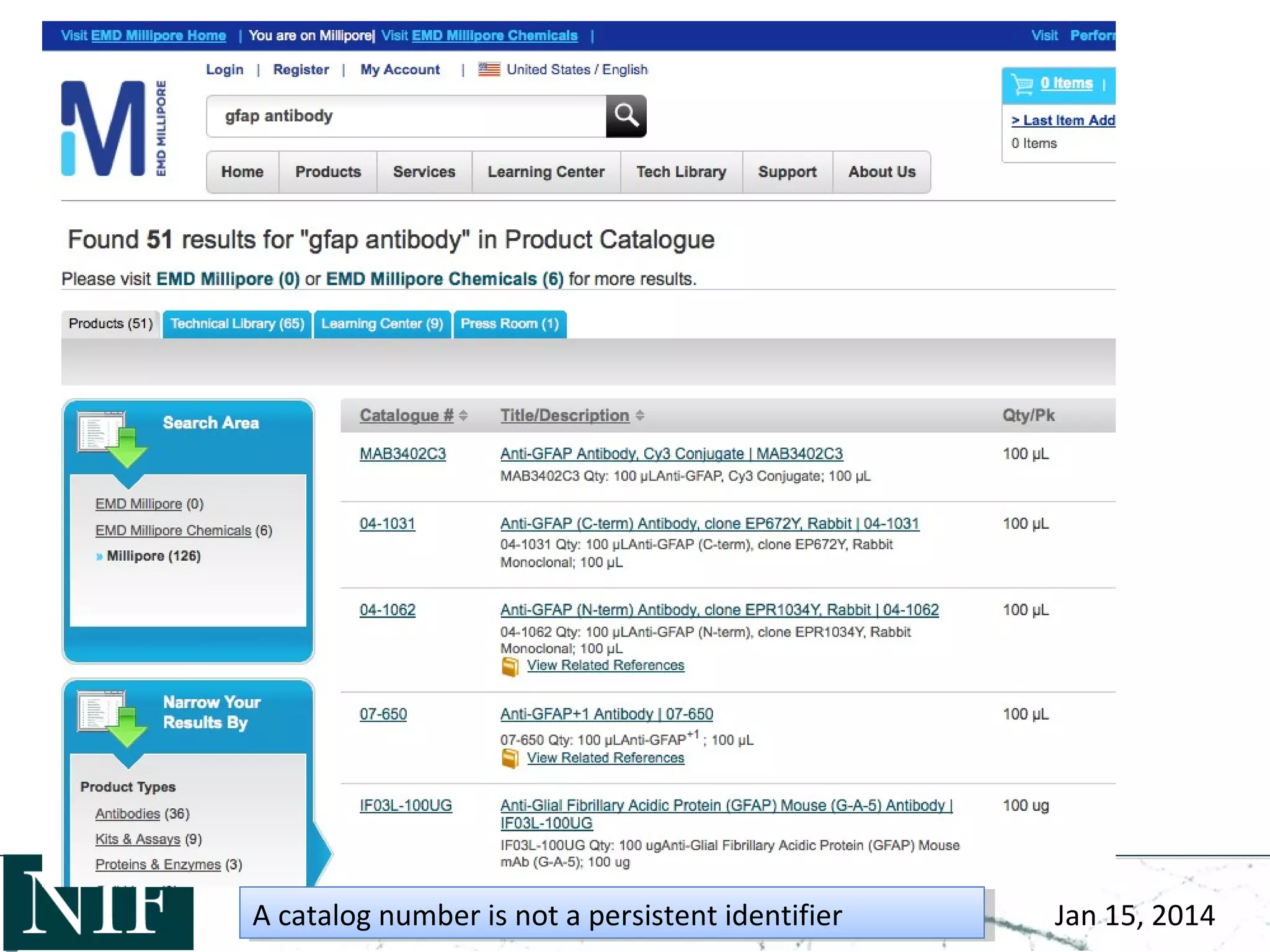Select EMD Millipore Chemicals in Search Area
The image size is (1270, 952).
coord(173,531)
